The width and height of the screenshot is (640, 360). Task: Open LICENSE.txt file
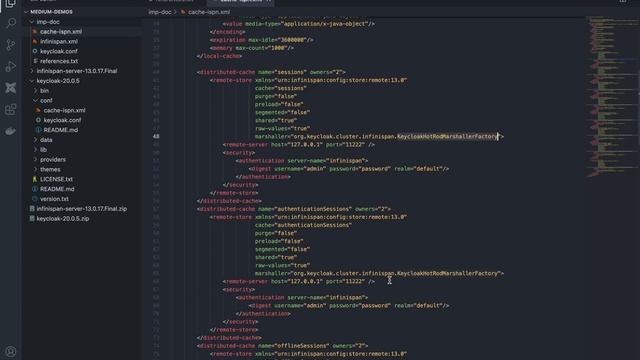pyautogui.click(x=56, y=179)
